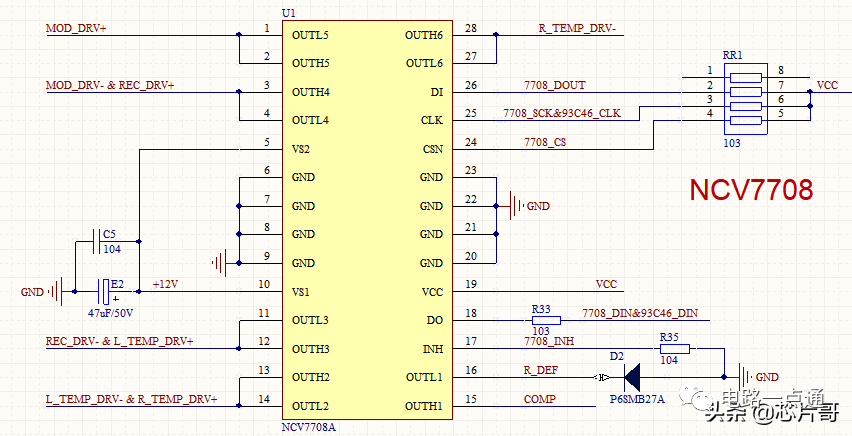Select the MOD_DRV+ net label
The image size is (852, 436).
click(76, 28)
